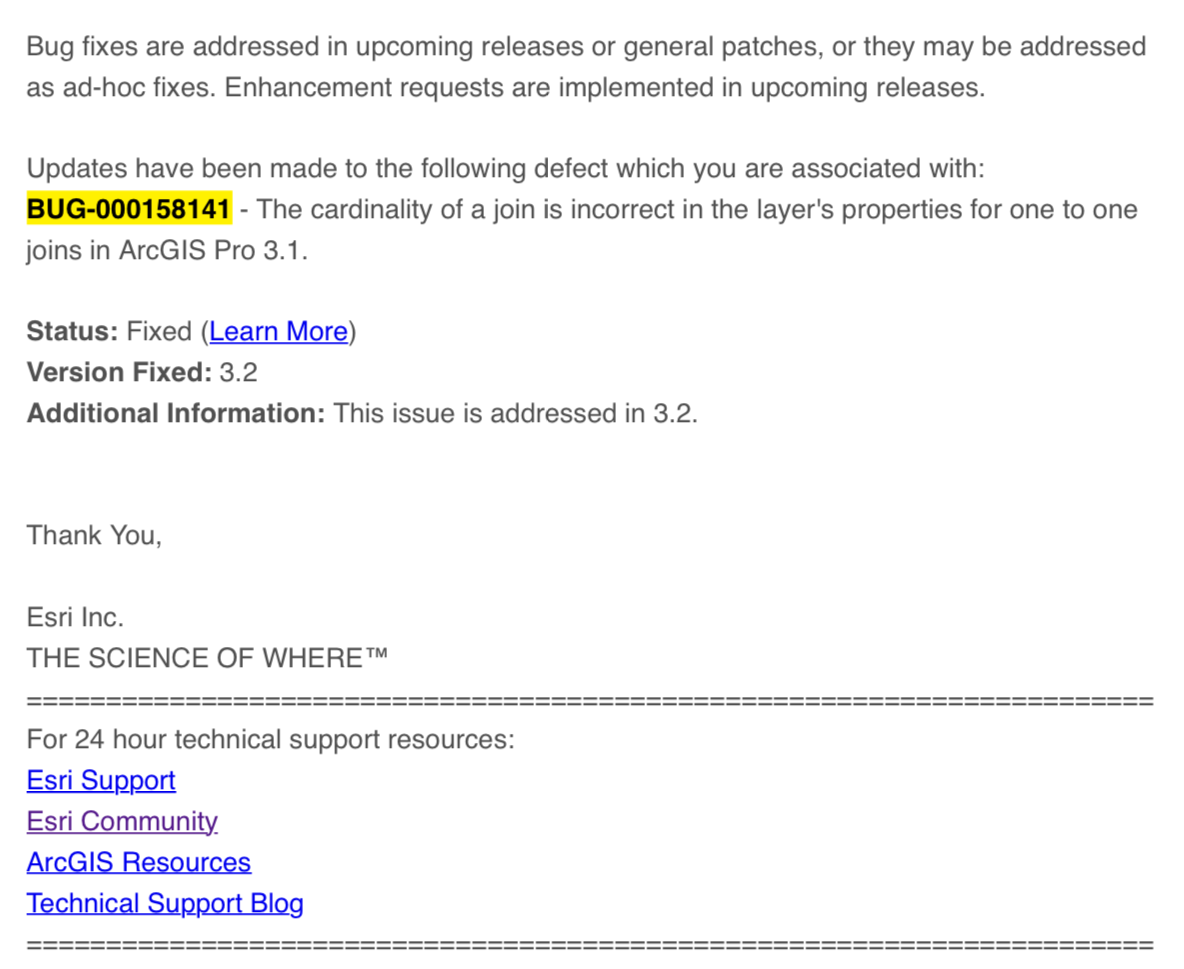Click the "This issue is addressed in 3.2." text

(515, 414)
